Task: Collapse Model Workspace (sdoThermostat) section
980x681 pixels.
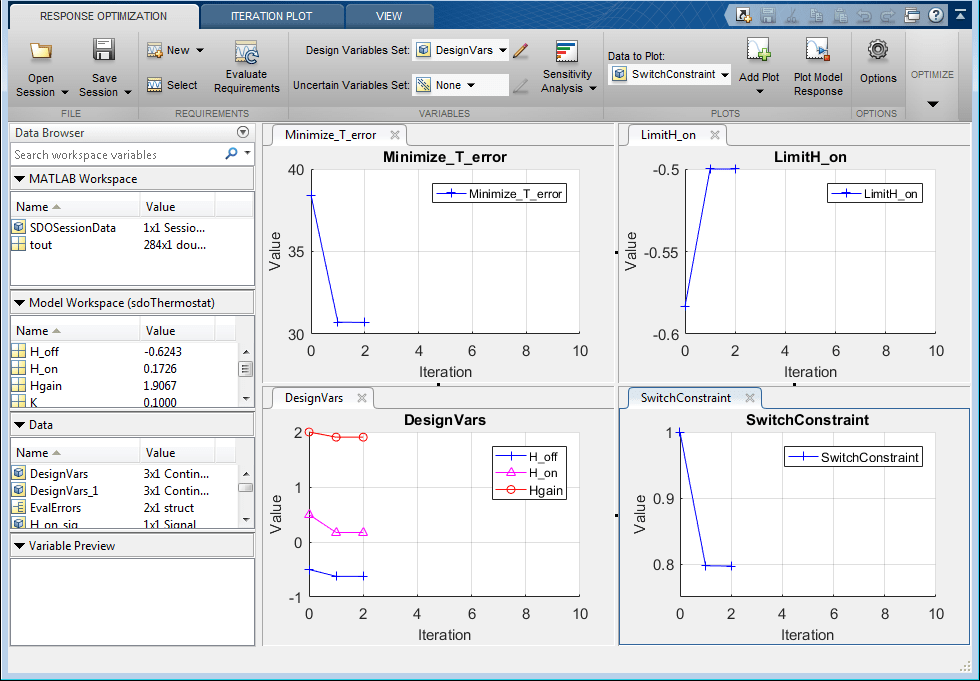Action: point(19,302)
